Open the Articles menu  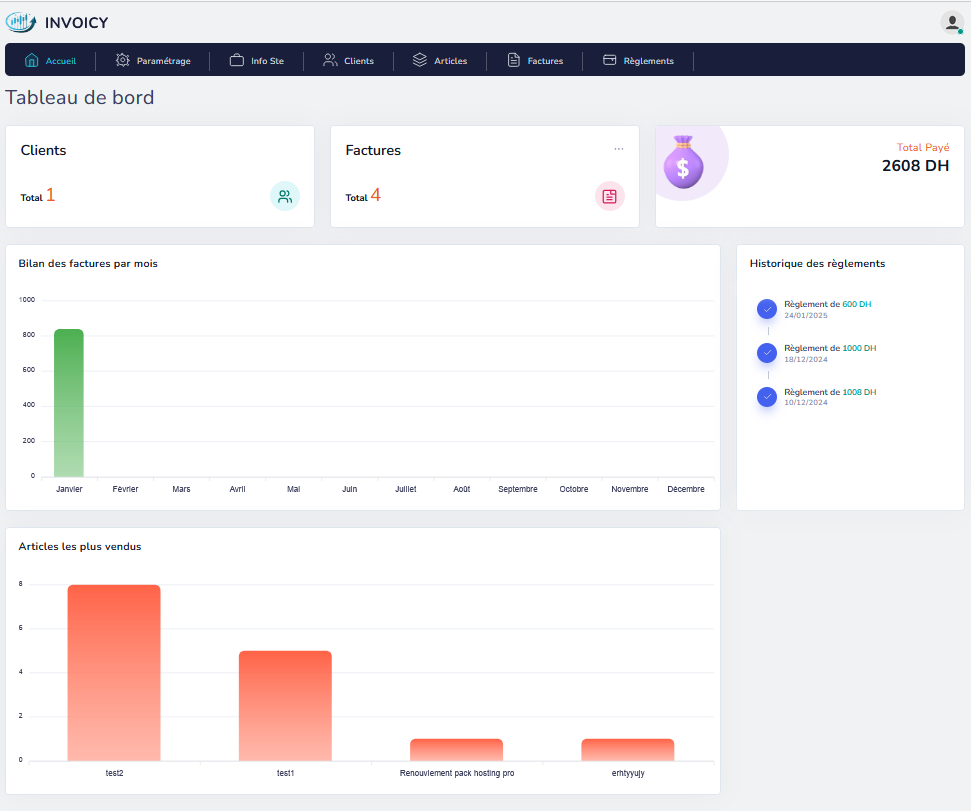(440, 61)
